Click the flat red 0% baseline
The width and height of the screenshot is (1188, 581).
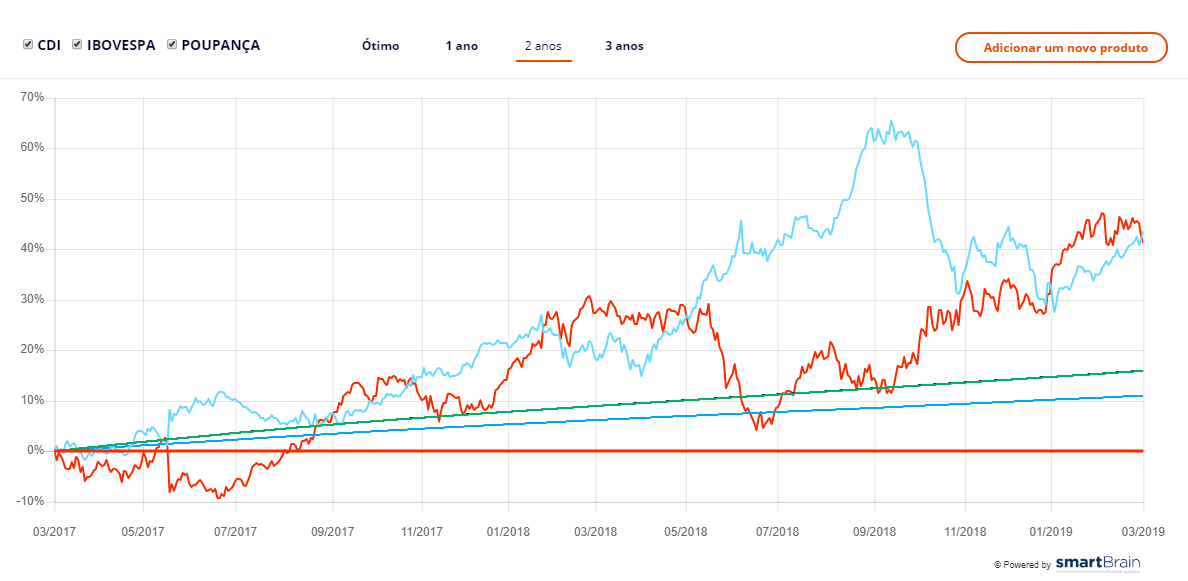click(600, 451)
